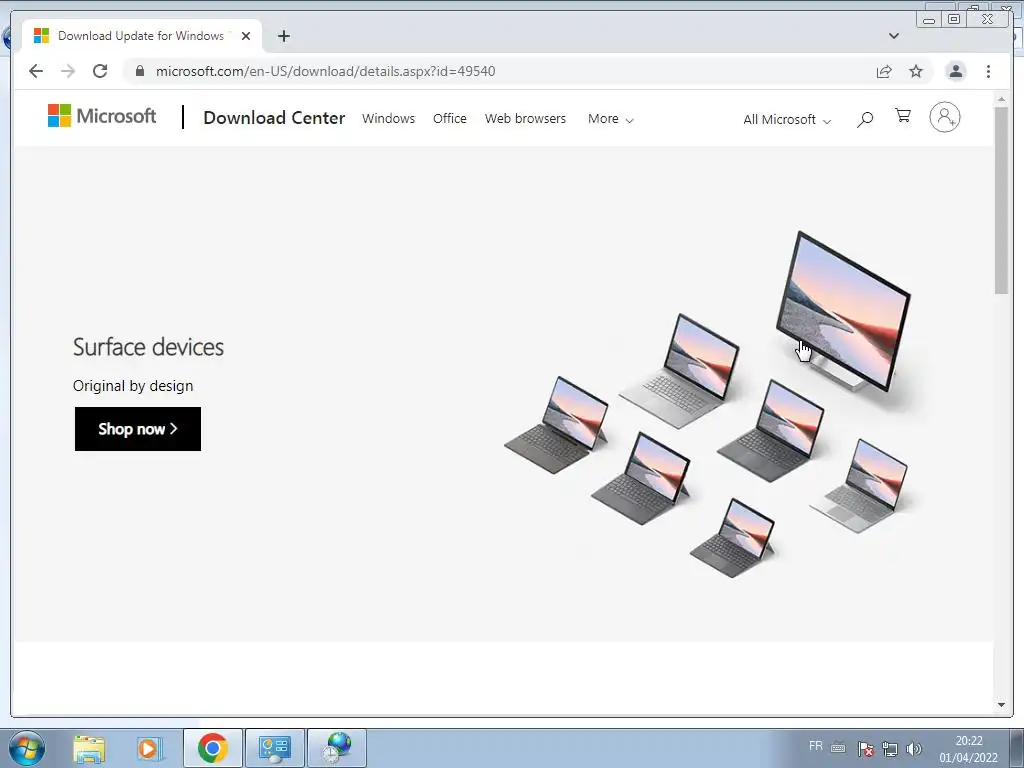Click the browser forward arrow

click(68, 71)
